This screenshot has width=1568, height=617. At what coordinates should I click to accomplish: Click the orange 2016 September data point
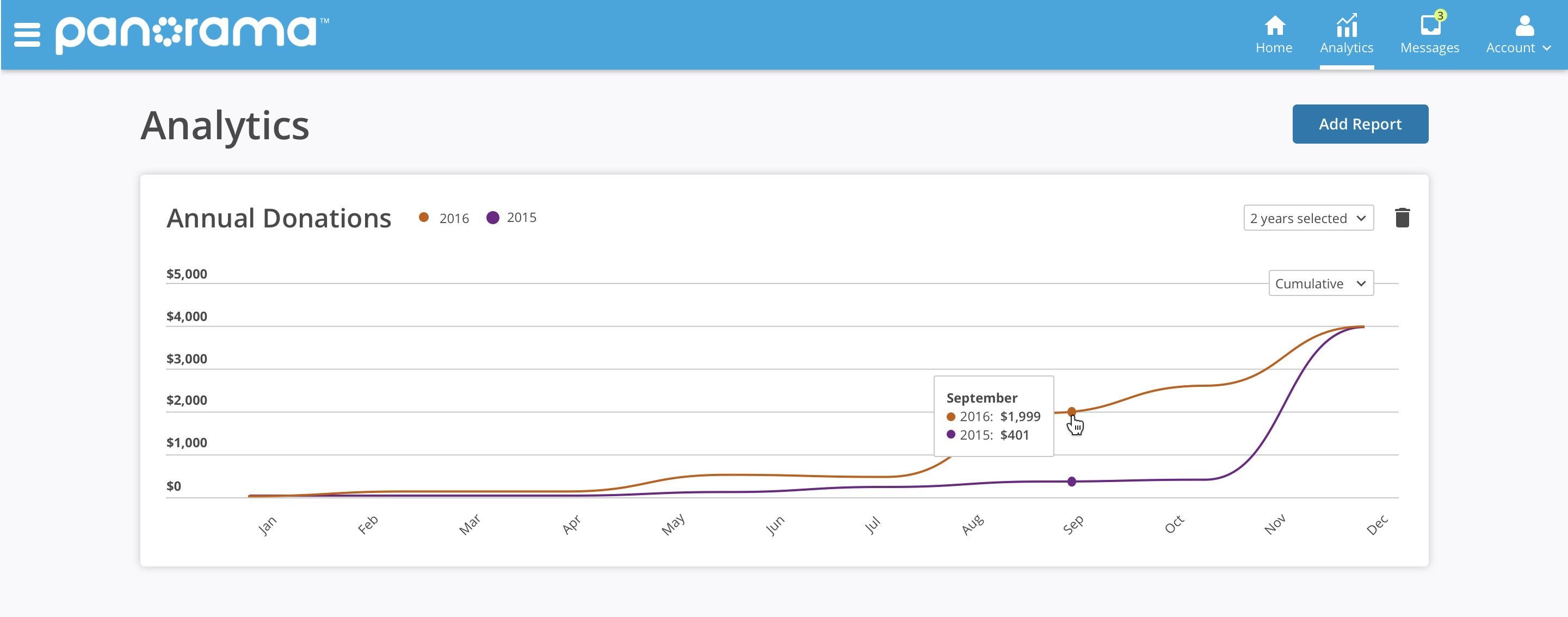coord(1071,412)
